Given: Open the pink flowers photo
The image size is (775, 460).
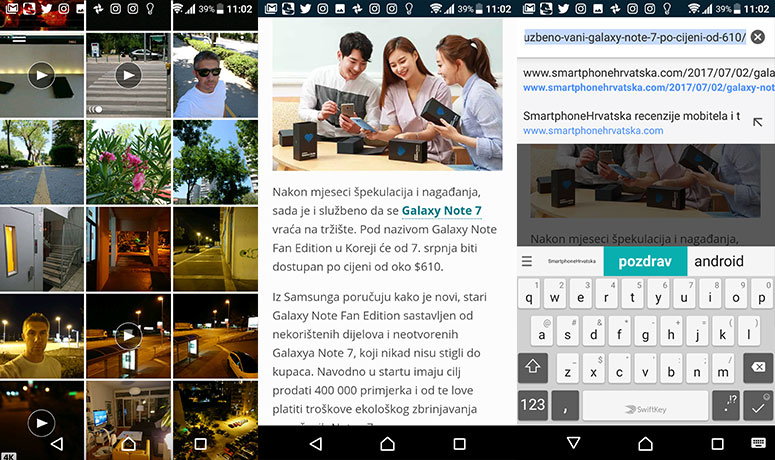Looking at the screenshot, I should click(129, 162).
